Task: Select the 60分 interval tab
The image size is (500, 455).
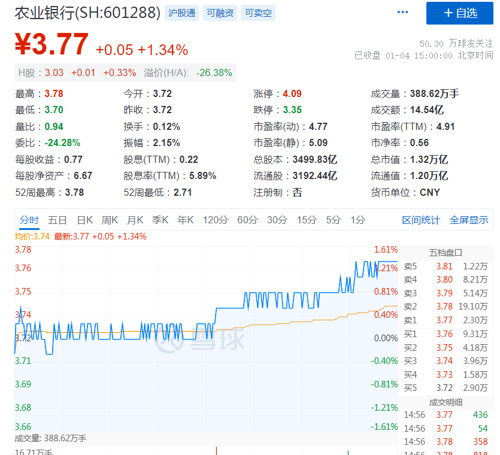Action: point(247,220)
